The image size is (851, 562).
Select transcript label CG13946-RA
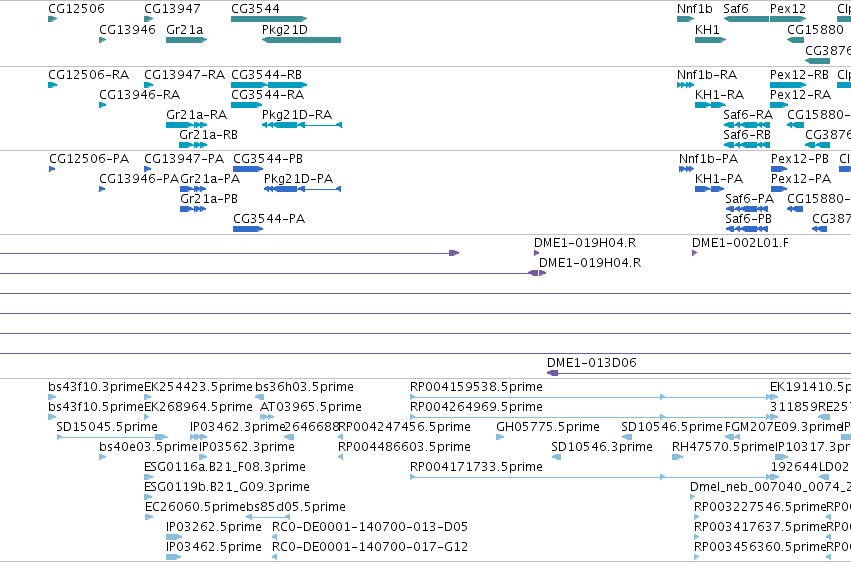(139, 94)
